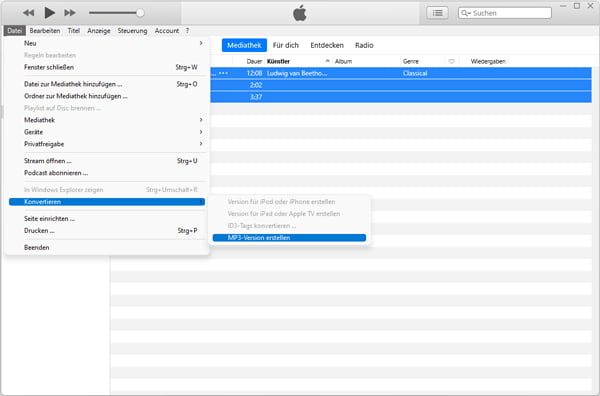Switch to the Für dich tab
600x396 pixels.
[285, 45]
